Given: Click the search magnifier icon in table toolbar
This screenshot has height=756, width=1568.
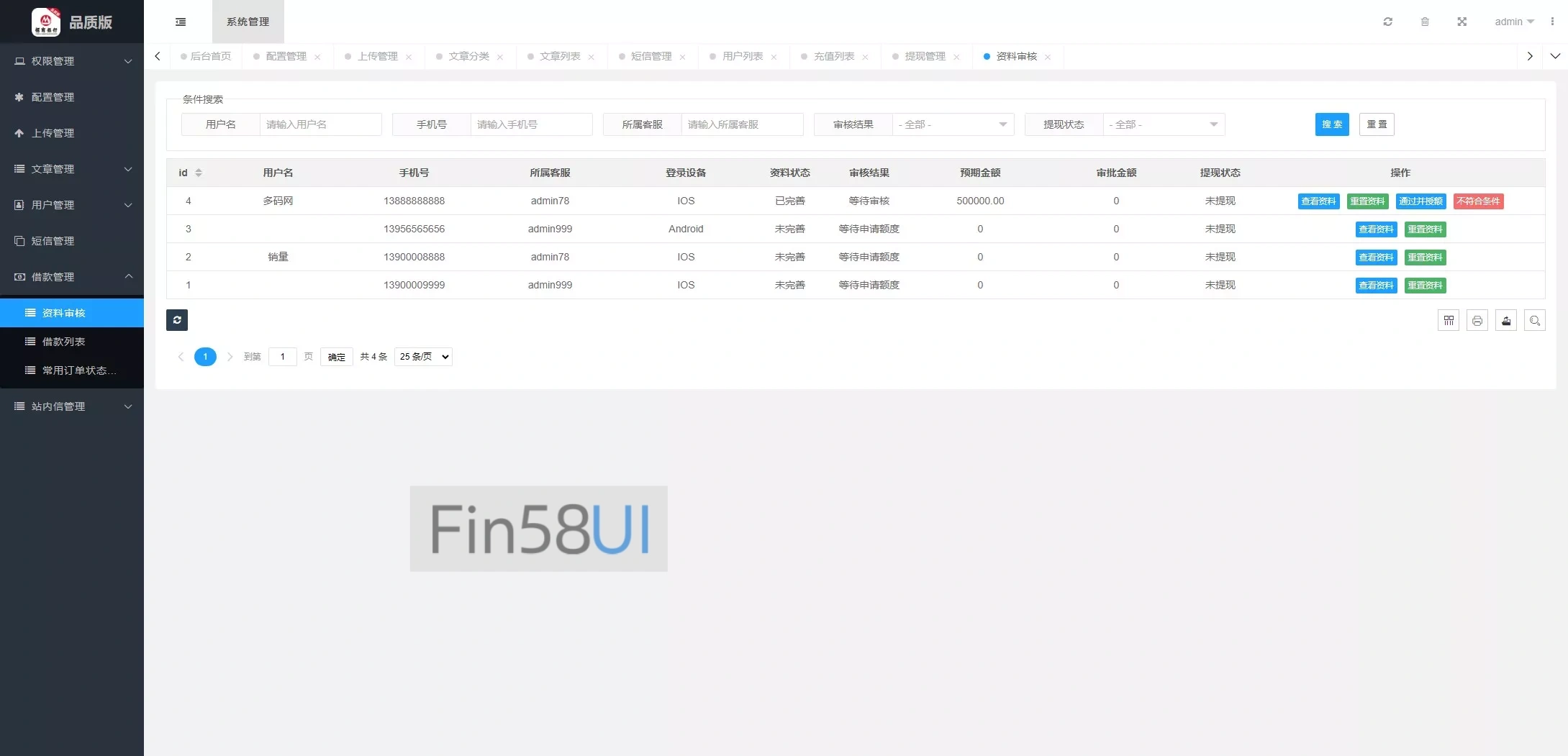Looking at the screenshot, I should 1535,321.
